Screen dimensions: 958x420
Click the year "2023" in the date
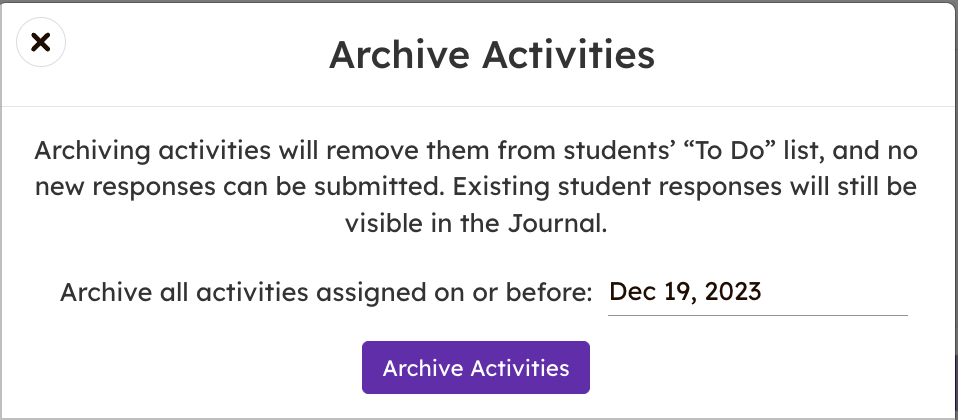[733, 292]
